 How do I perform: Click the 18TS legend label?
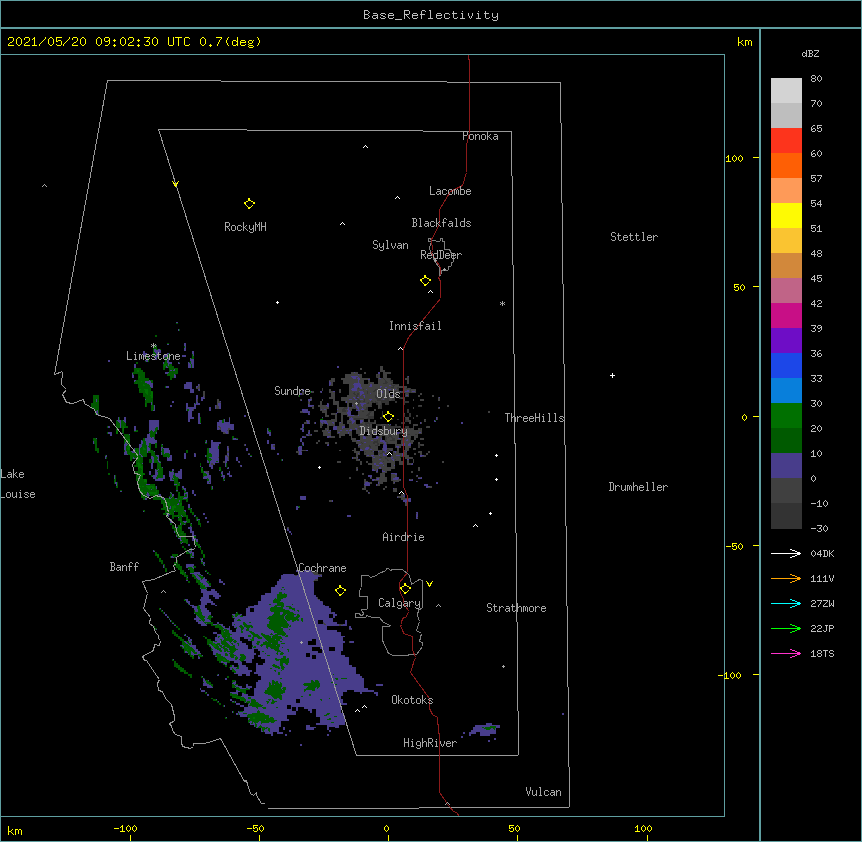822,653
